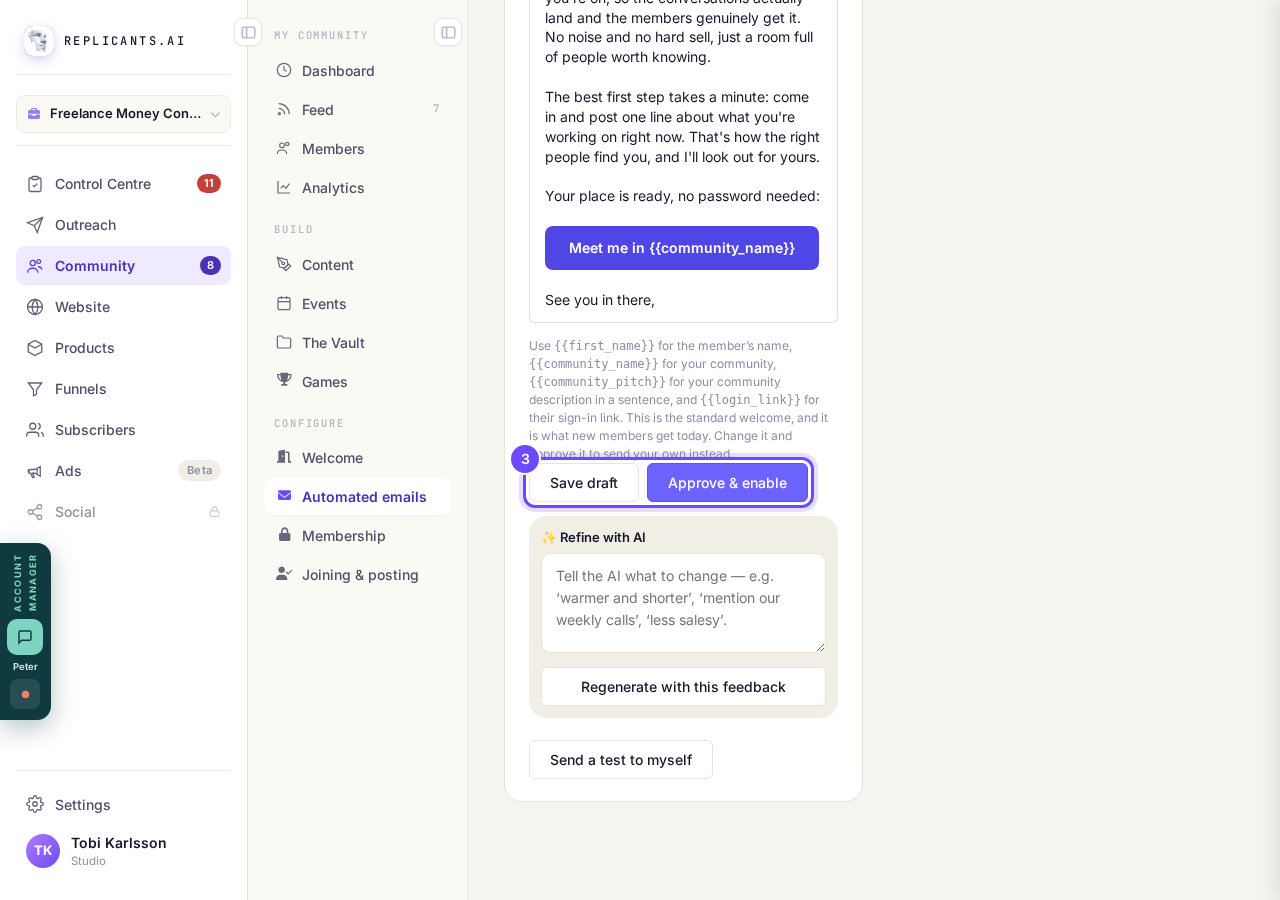Image resolution: width=1280 pixels, height=900 pixels.
Task: Open Tobi Karlsson's profile avatar
Action: [x=43, y=851]
